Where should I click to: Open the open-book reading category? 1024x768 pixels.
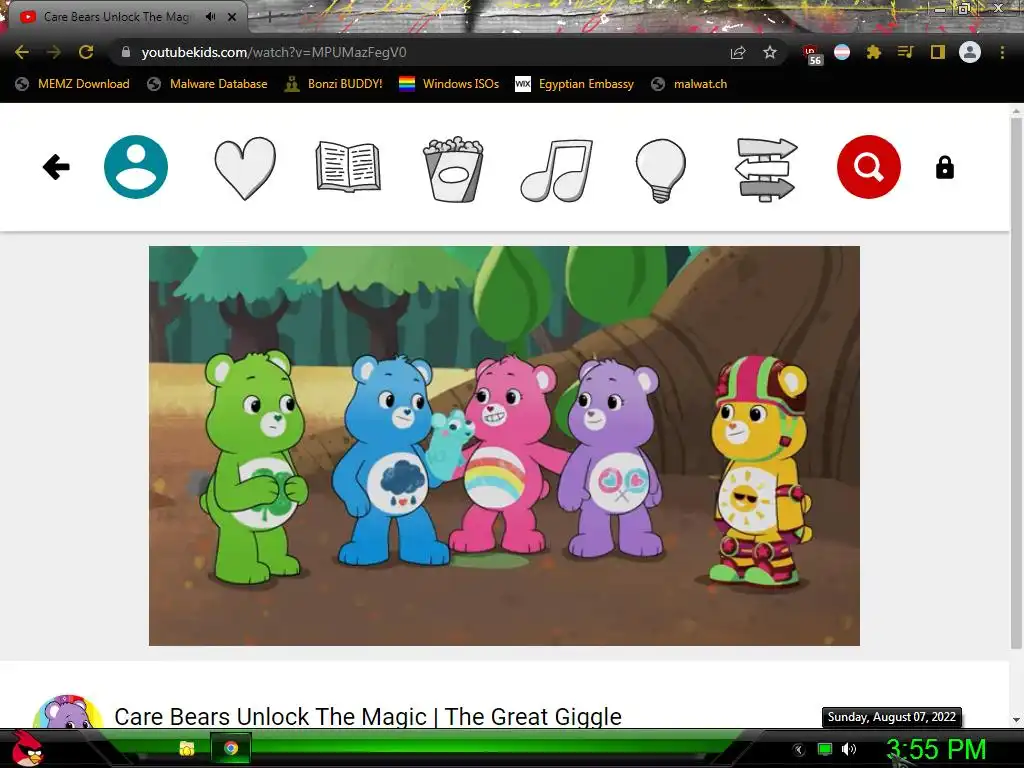click(x=348, y=167)
